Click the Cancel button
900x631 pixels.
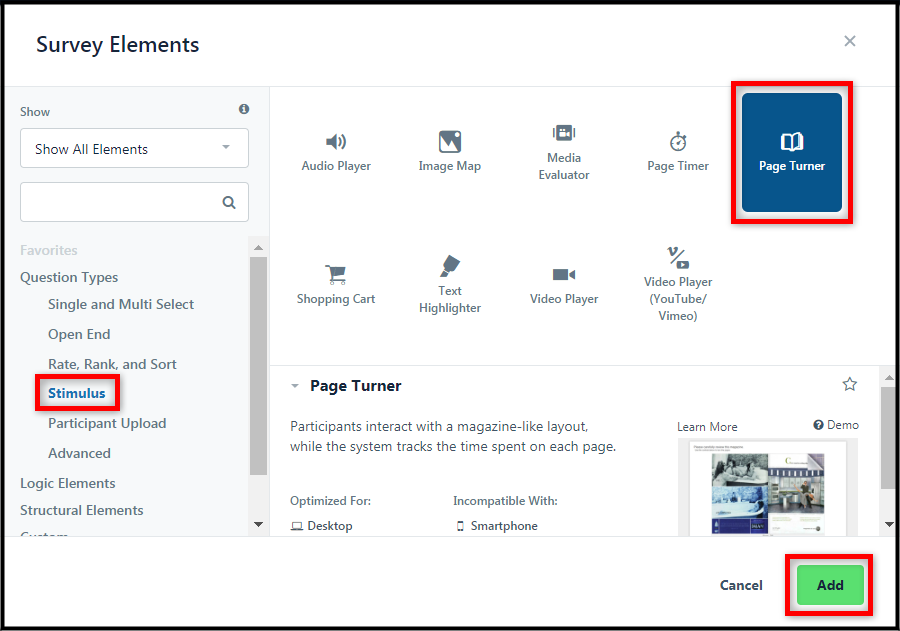click(x=741, y=585)
